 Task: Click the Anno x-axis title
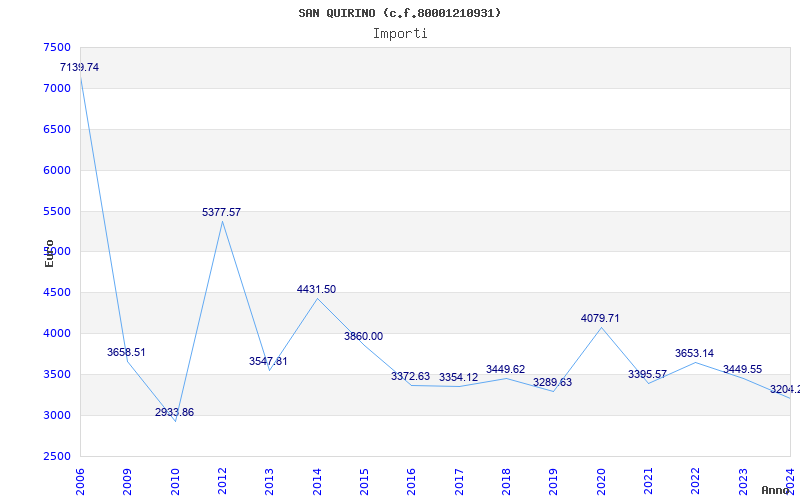776,490
